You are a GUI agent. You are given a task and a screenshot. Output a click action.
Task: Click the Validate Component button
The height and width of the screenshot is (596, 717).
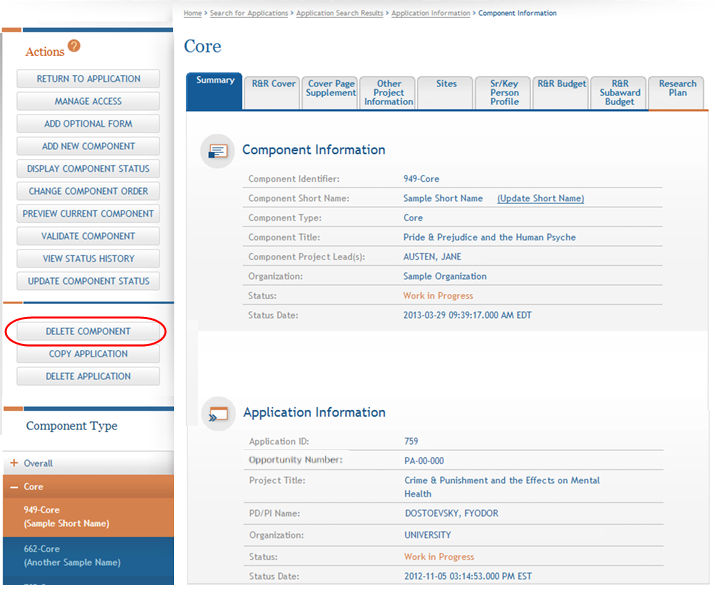tap(88, 236)
